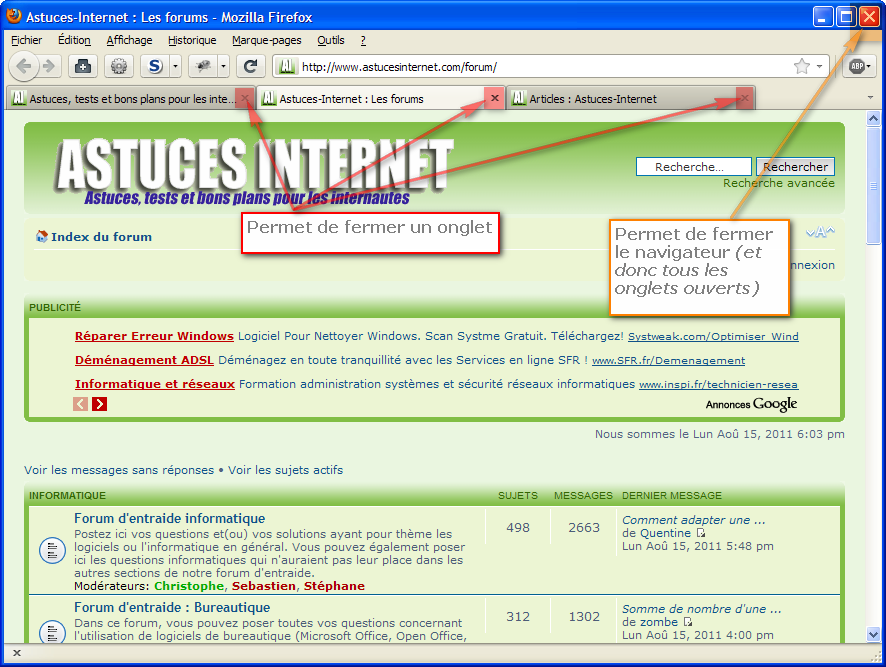Go back with the back arrow button

[23, 67]
